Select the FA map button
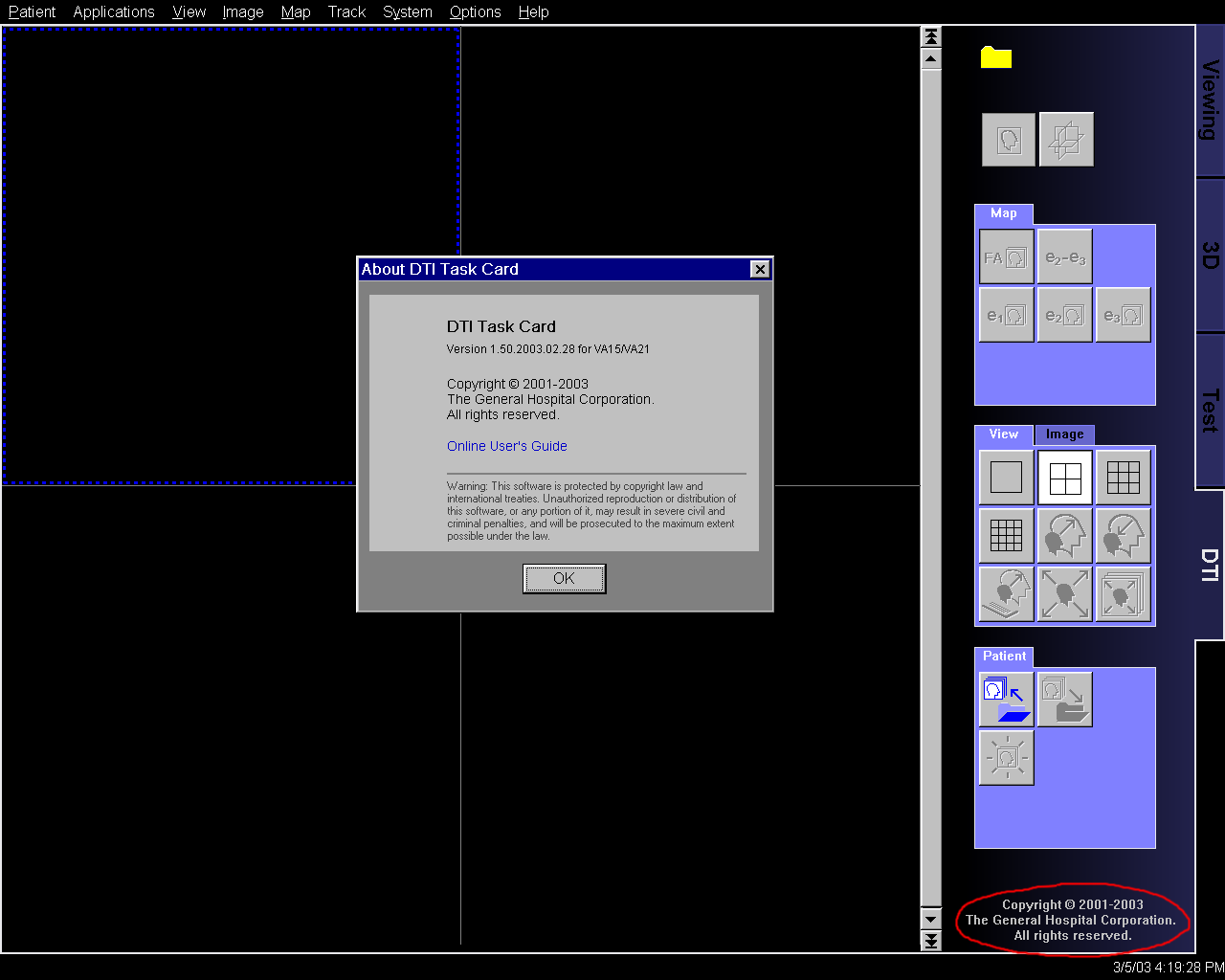This screenshot has height=980, width=1225. 1006,257
